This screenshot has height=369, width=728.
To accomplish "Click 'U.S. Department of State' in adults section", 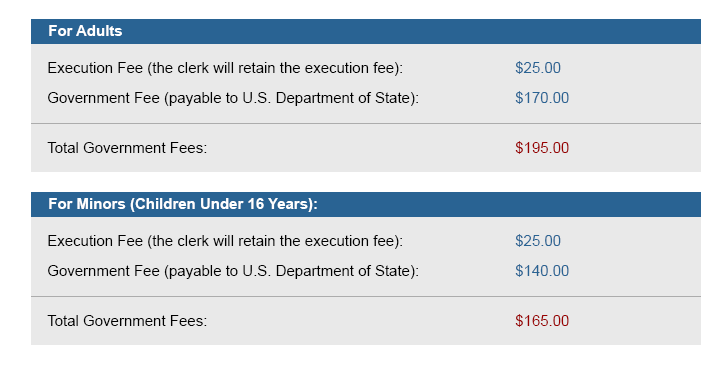I will click(327, 98).
